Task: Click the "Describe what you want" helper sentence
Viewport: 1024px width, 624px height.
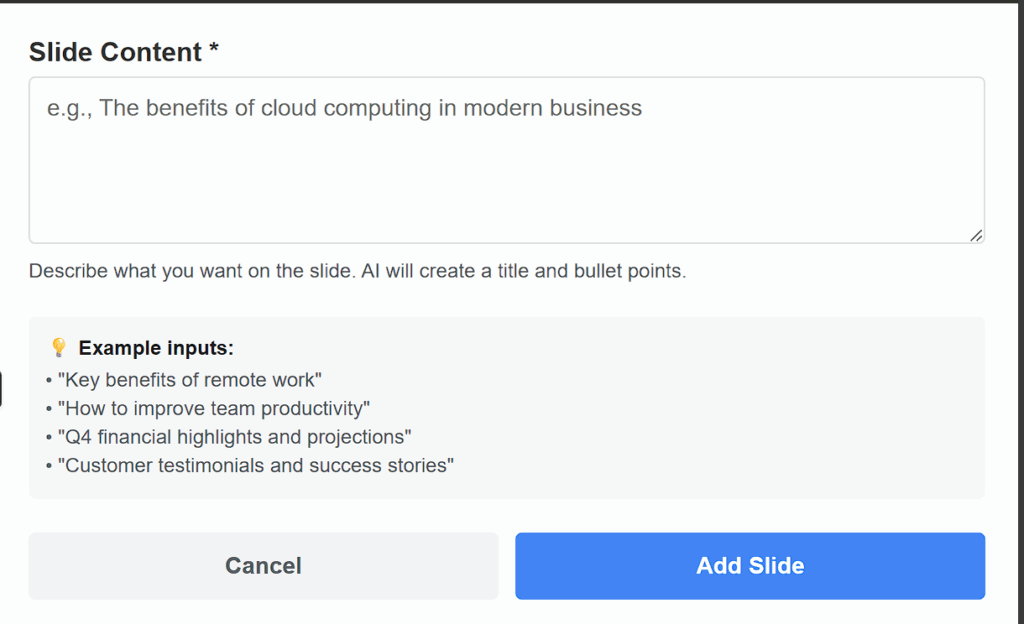Action: click(191, 271)
